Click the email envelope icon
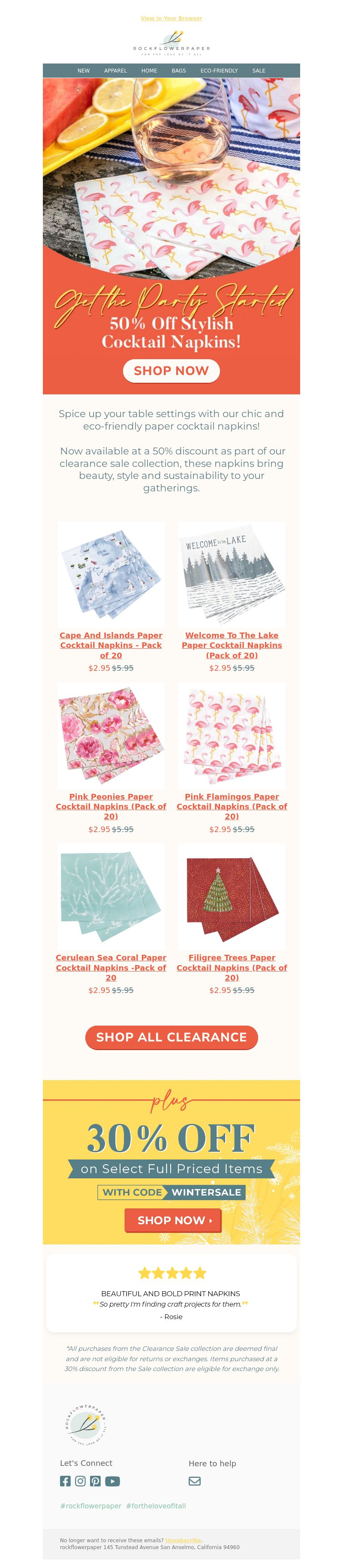Viewport: 343px width, 1568px height. coord(195,1481)
